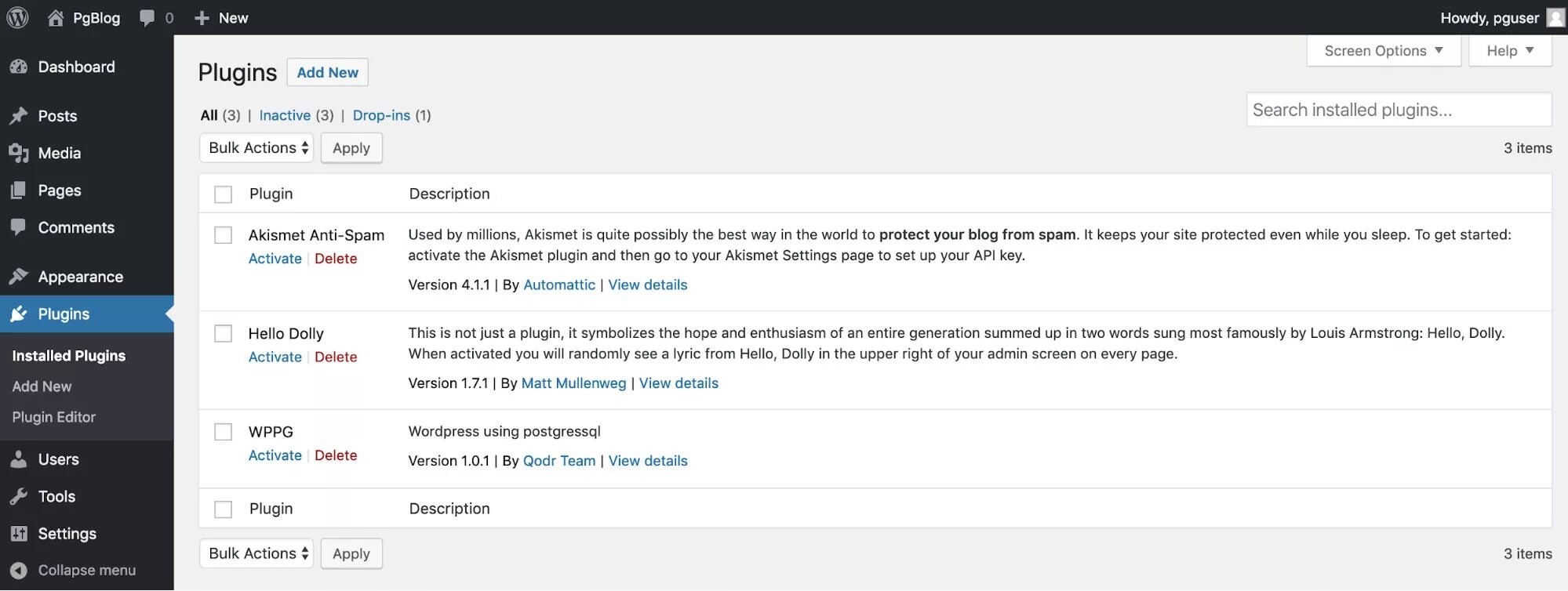
Task: Open the comments bubble icon in admin bar
Action: pos(147,17)
